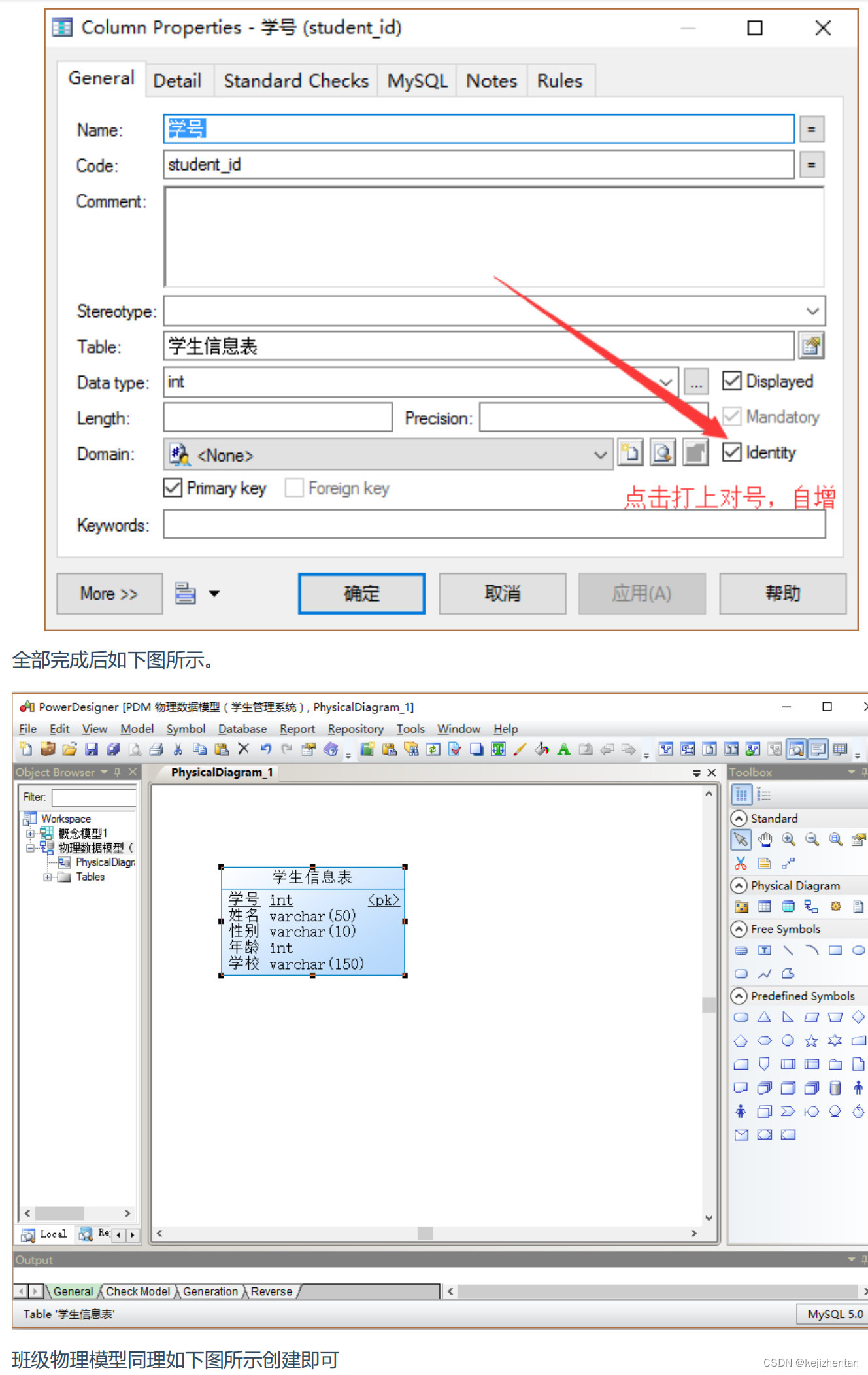The width and height of the screenshot is (868, 1375).
Task: Pick the Polyline free symbol
Action: [x=765, y=974]
